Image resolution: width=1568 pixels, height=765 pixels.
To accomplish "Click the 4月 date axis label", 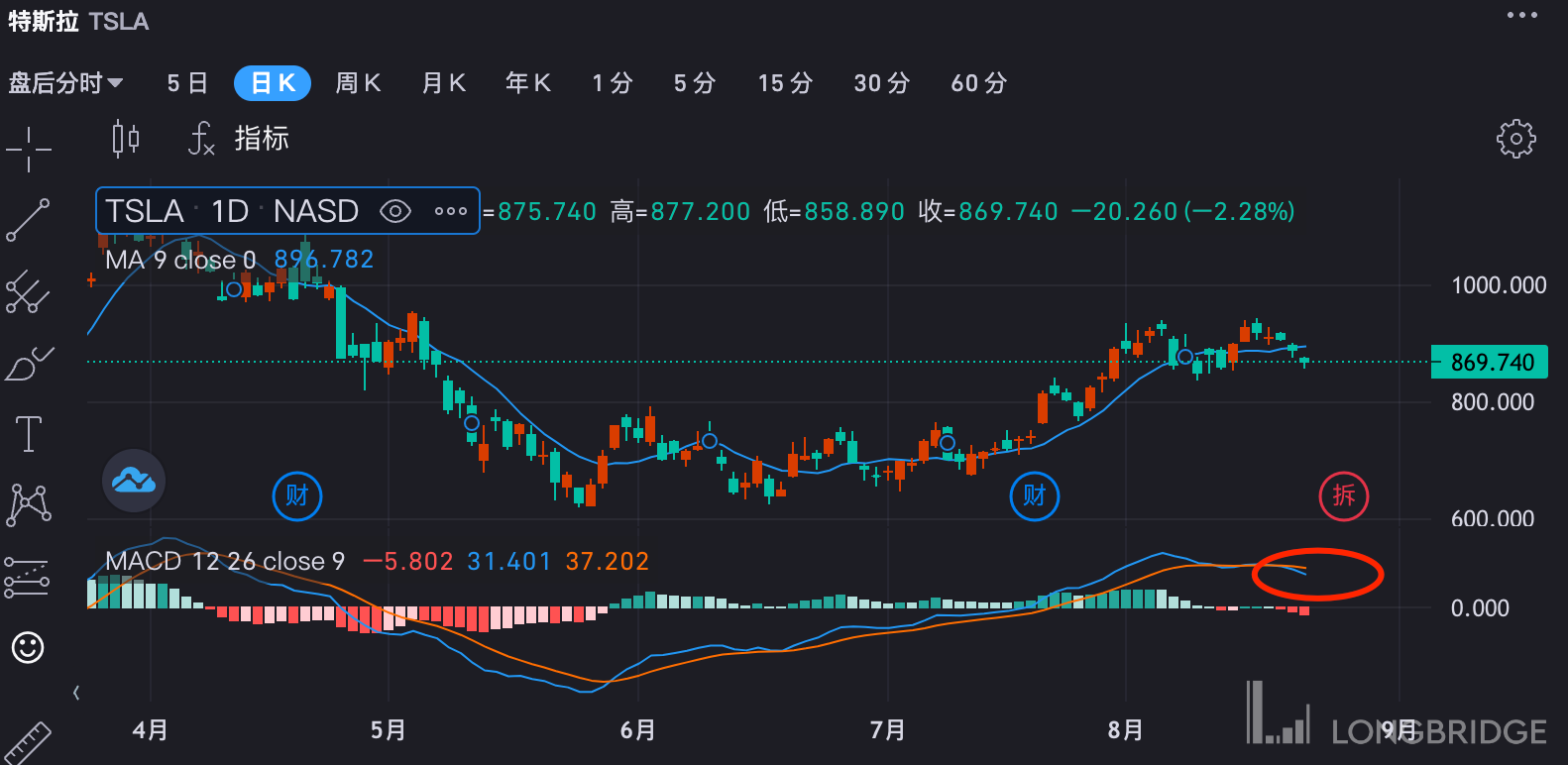I will (151, 730).
